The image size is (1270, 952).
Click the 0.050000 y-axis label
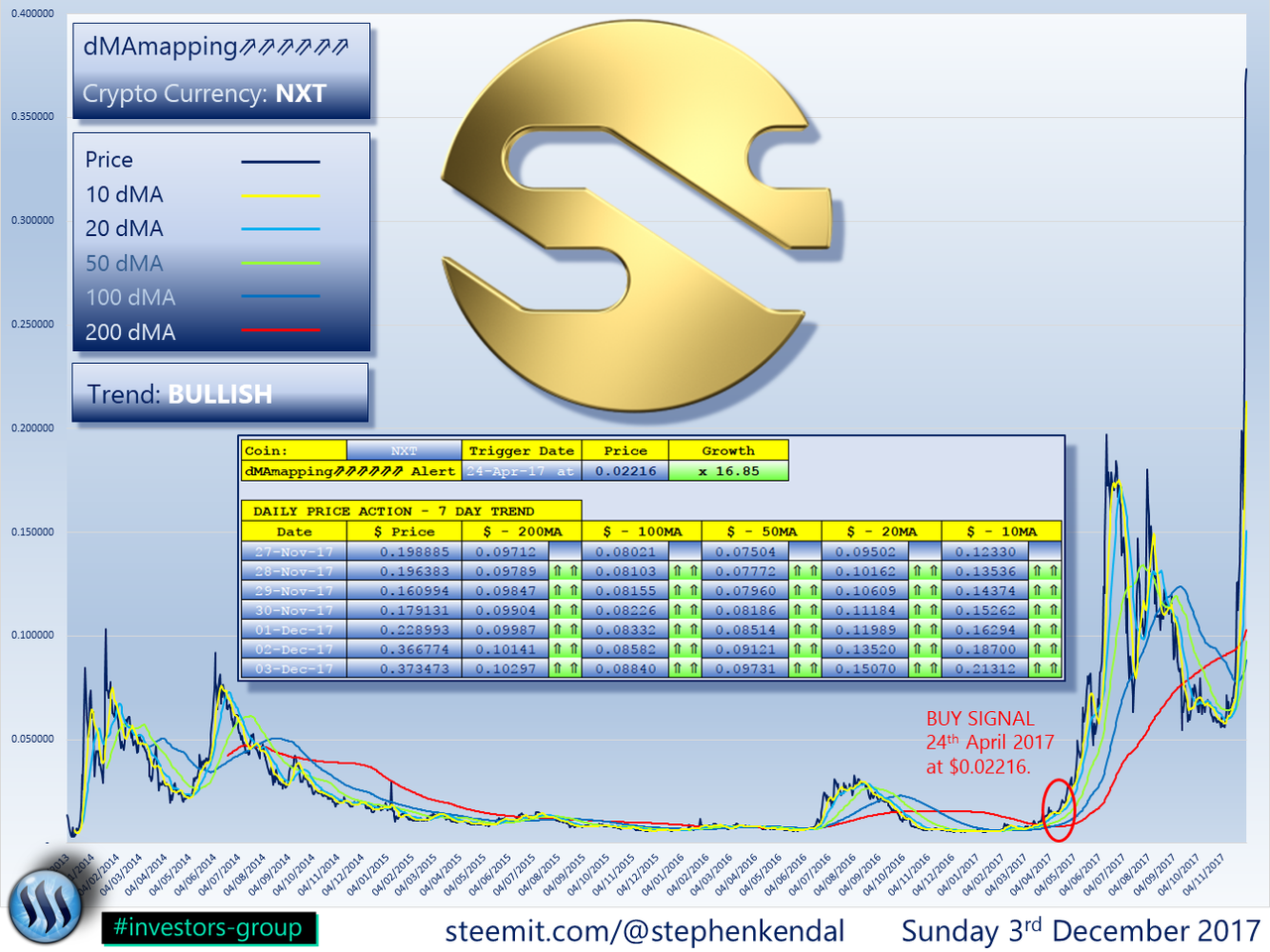33,739
